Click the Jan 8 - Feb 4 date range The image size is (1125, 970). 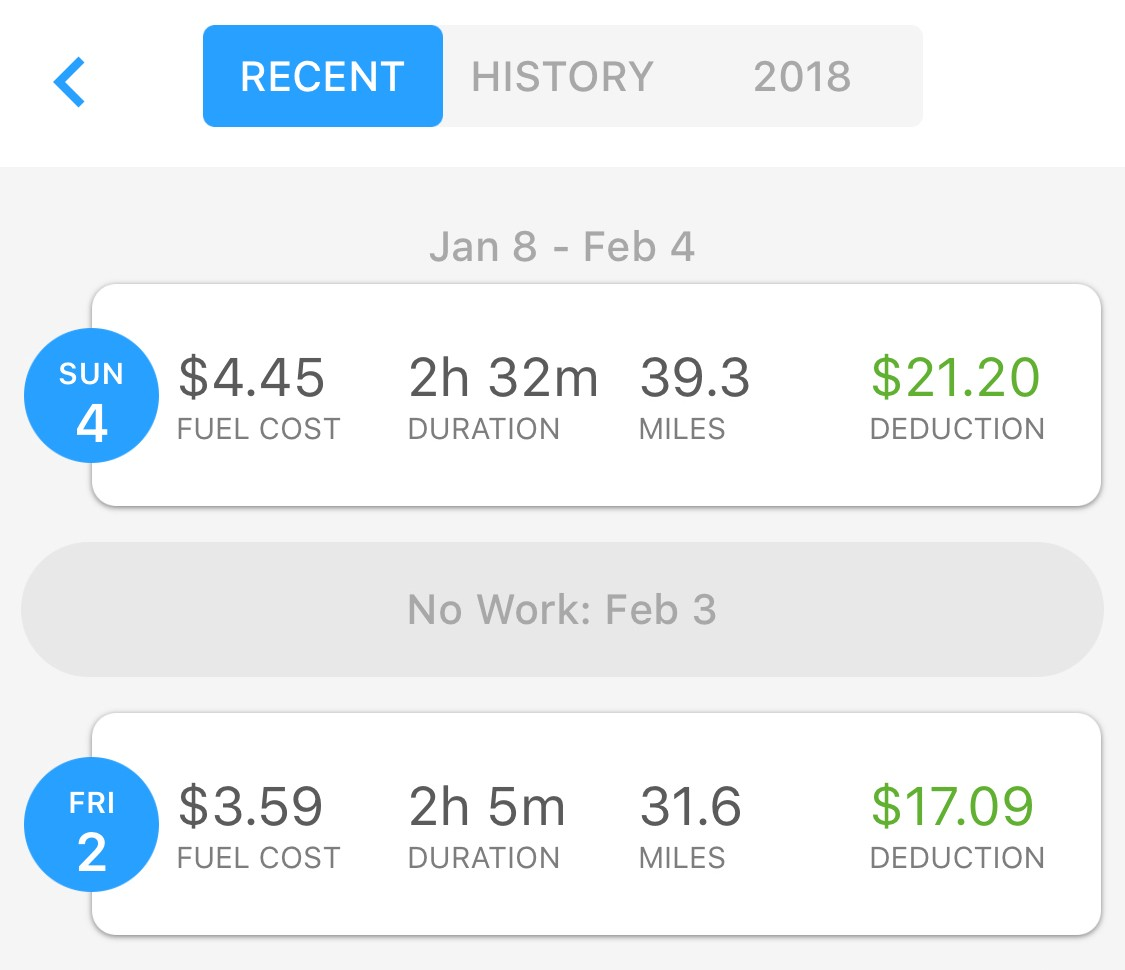(562, 246)
